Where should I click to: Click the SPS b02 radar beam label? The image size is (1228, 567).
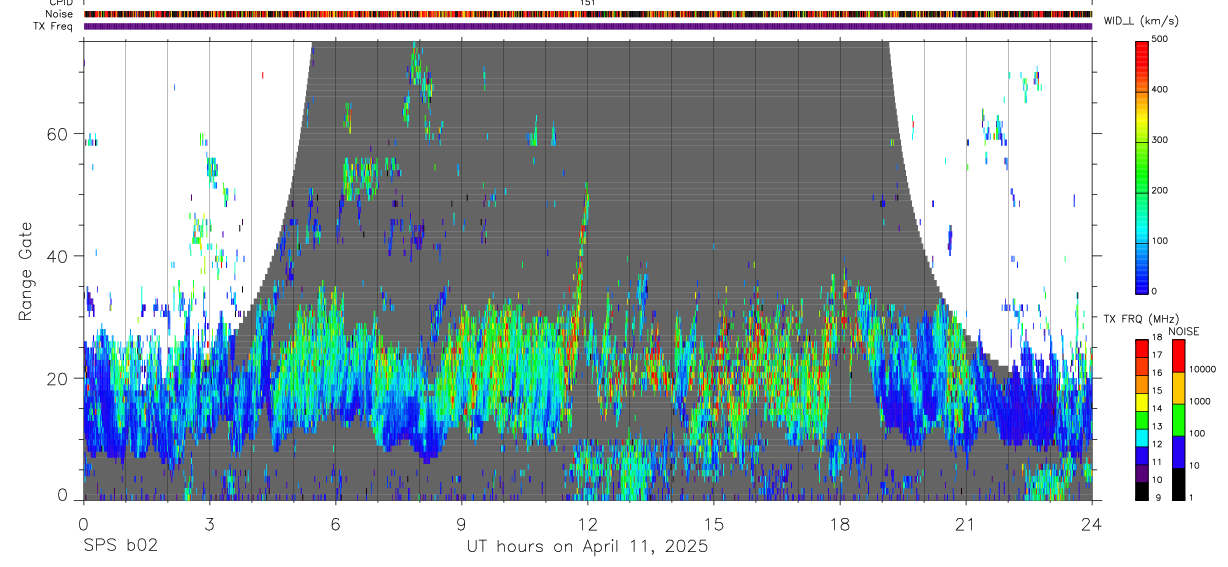[x=120, y=547]
